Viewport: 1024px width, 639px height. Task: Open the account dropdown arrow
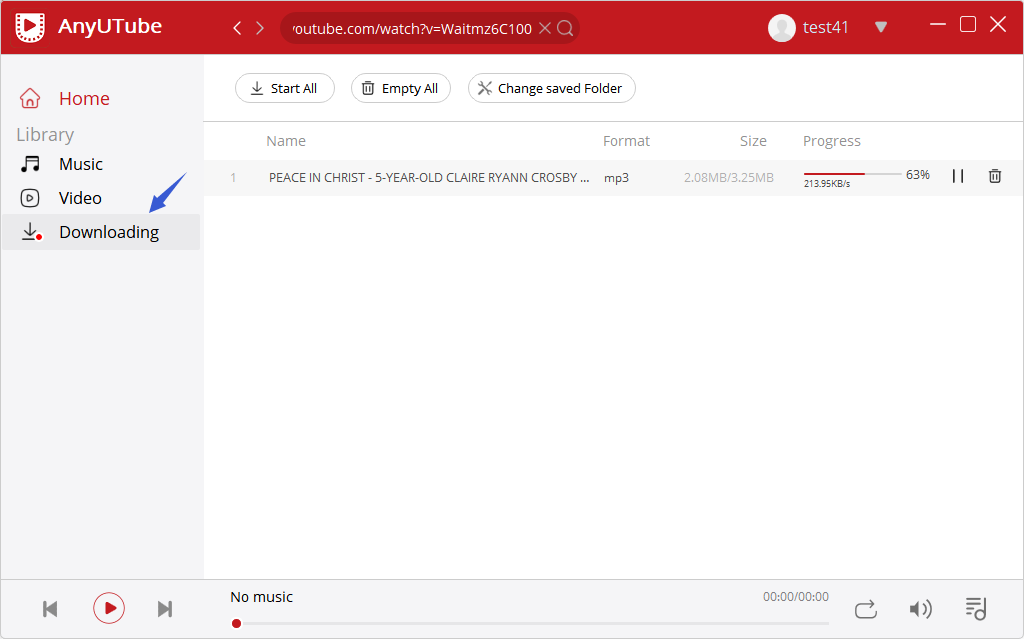(881, 27)
